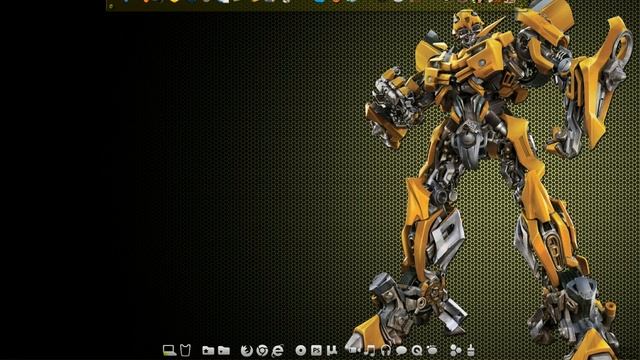Open the first folder dock icon with star
Screen dimensions: 640x360
208,350
